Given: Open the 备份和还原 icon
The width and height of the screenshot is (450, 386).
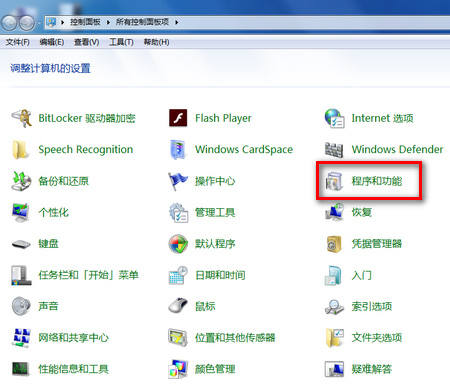Looking at the screenshot, I should (21, 181).
